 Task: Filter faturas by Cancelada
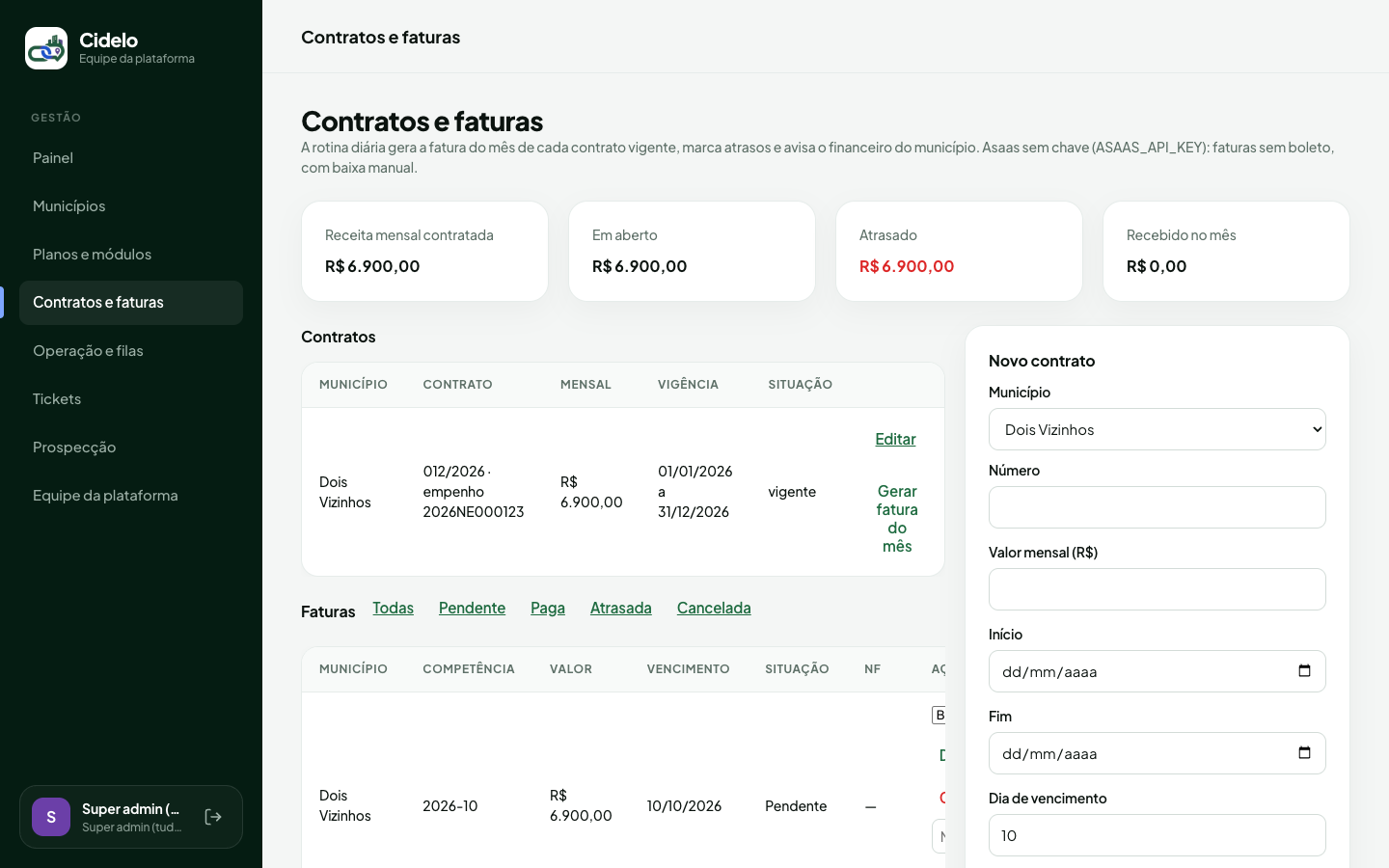pos(714,608)
